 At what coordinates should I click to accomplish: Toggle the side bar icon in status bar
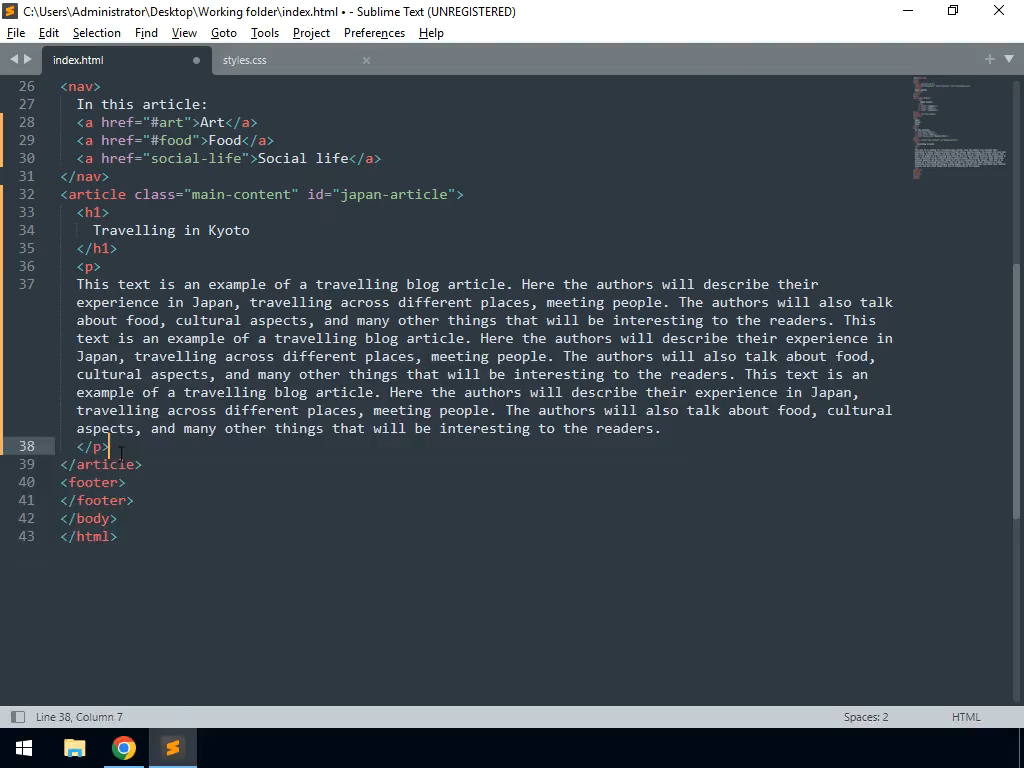[x=18, y=717]
